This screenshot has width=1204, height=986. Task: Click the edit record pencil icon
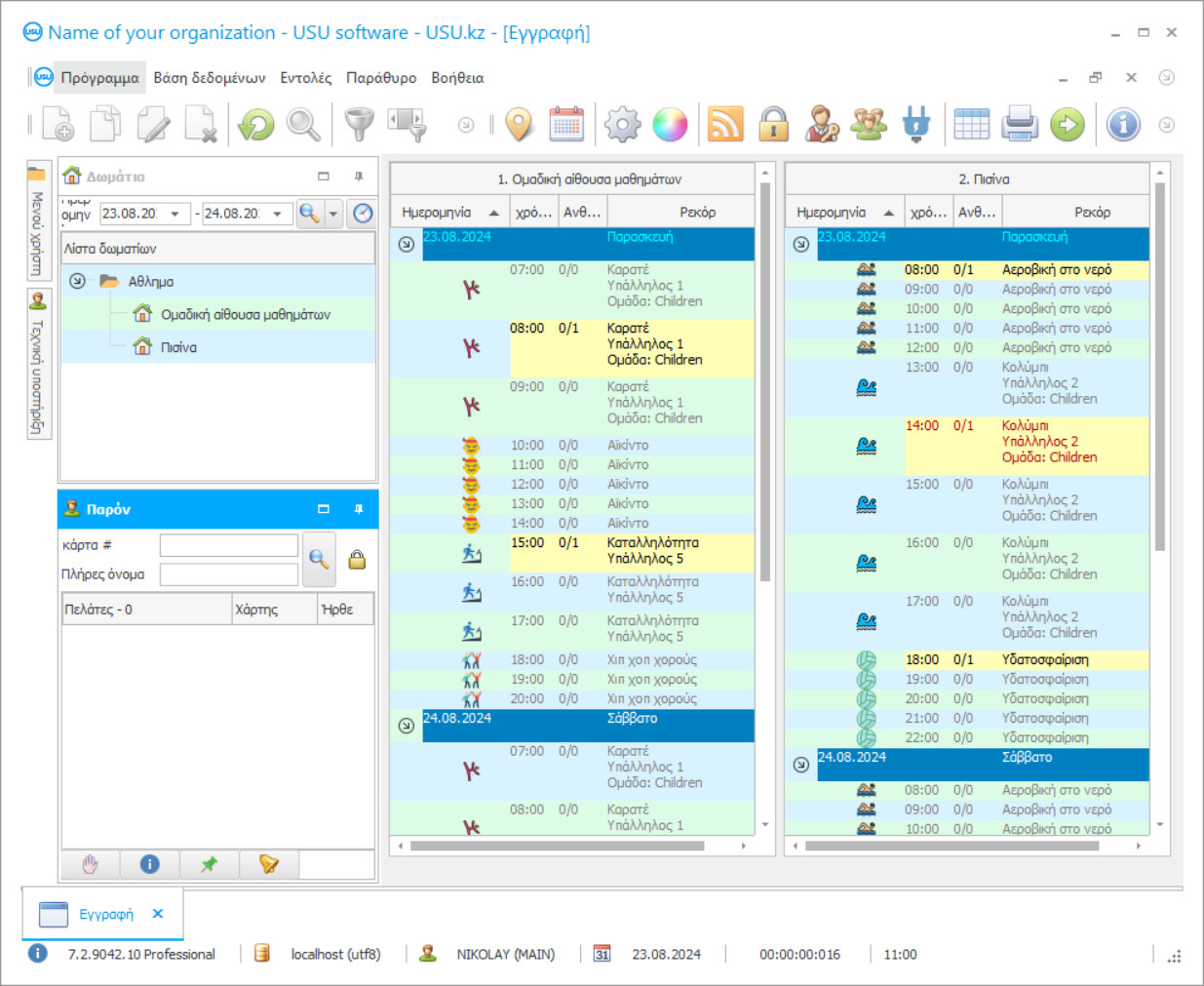pos(153,124)
